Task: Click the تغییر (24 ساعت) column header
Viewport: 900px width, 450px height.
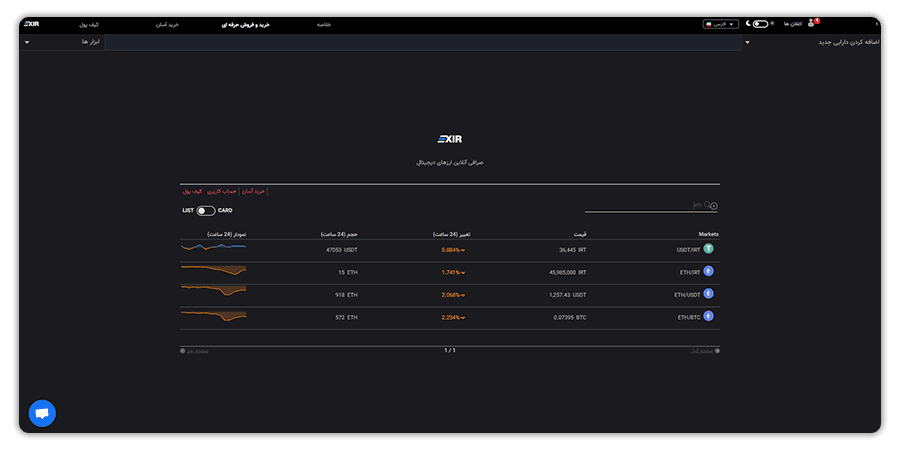Action: coord(452,234)
